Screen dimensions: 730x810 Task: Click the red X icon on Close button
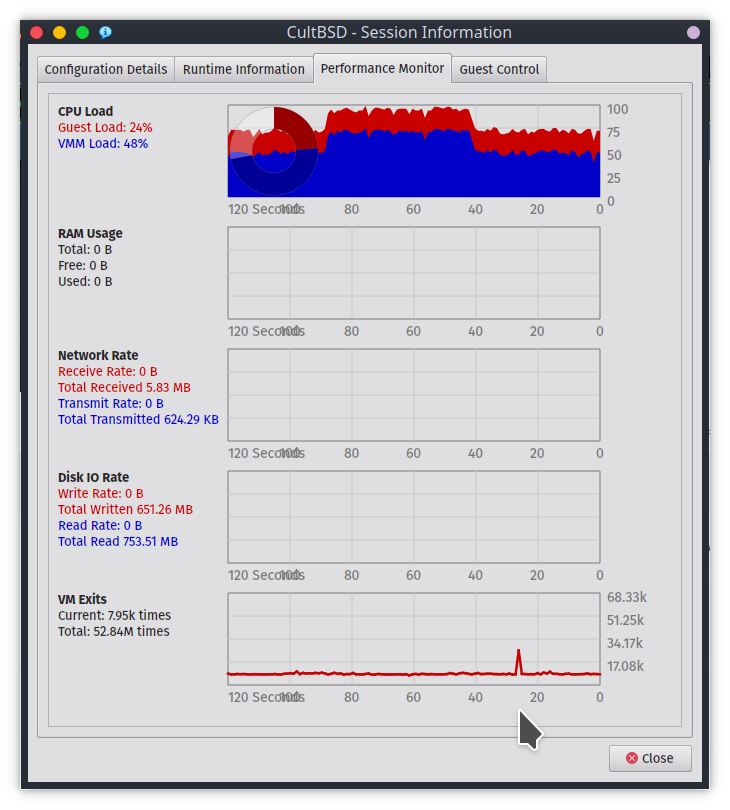tap(631, 758)
